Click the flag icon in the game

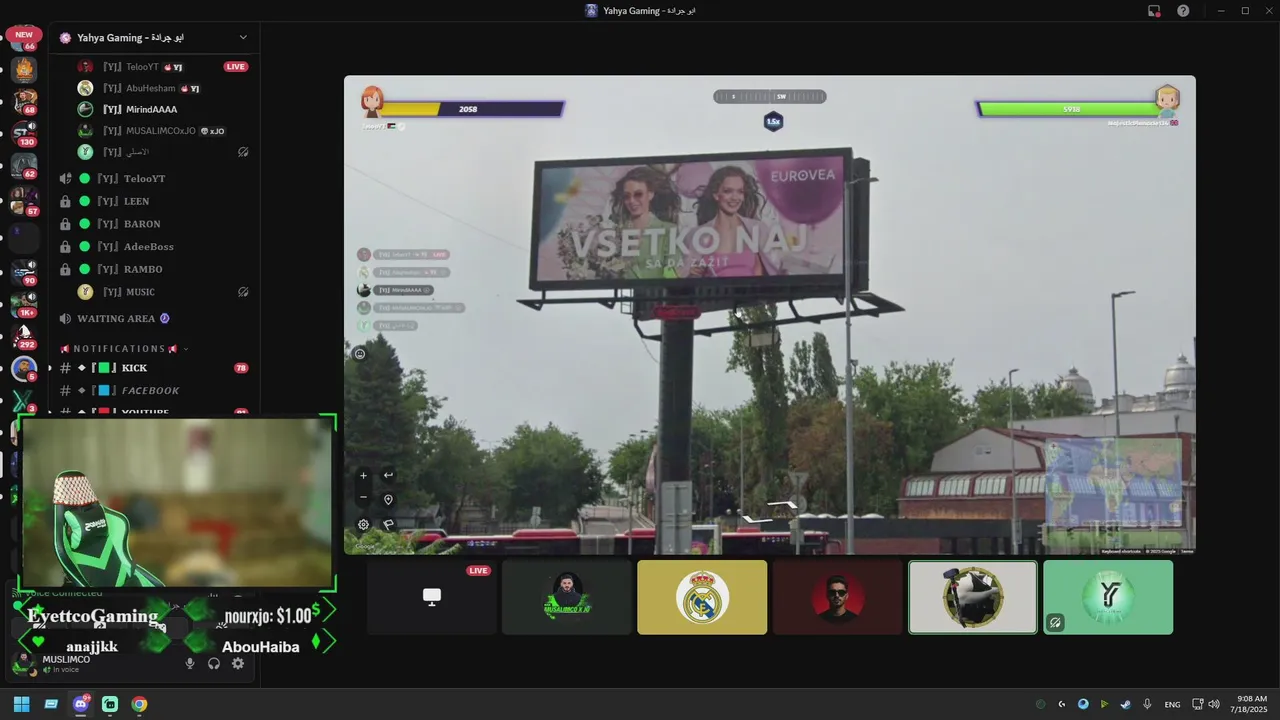[388, 524]
